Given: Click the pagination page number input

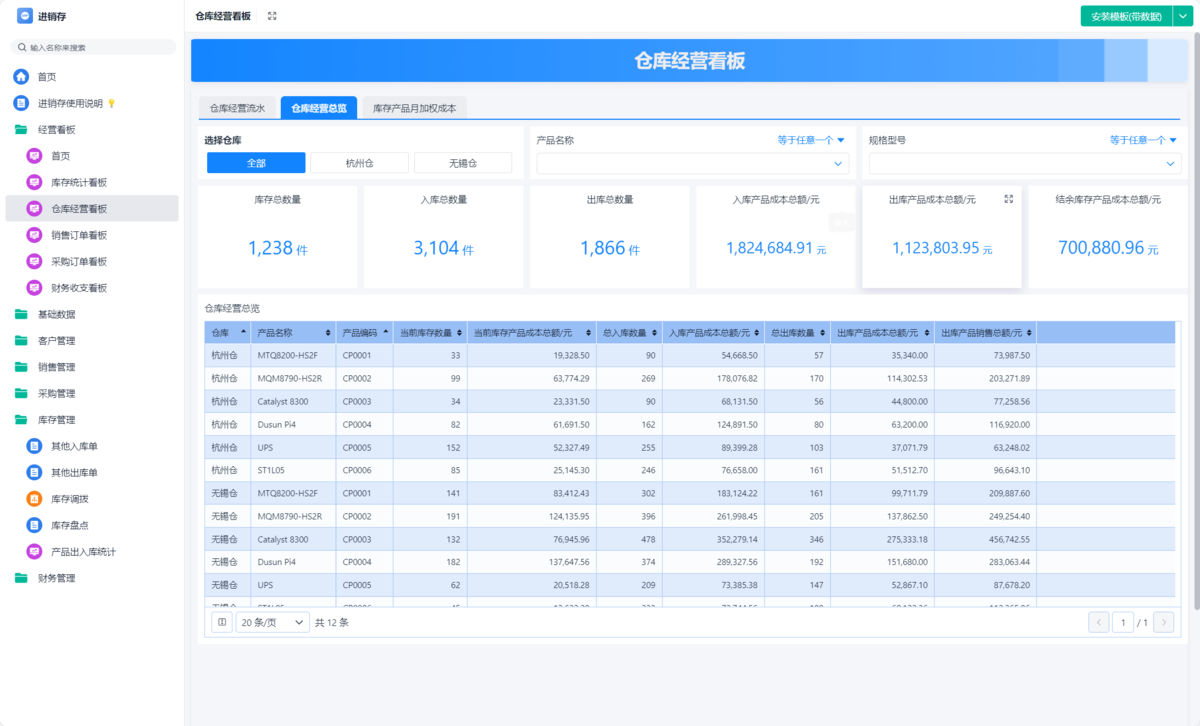Looking at the screenshot, I should pos(1123,623).
